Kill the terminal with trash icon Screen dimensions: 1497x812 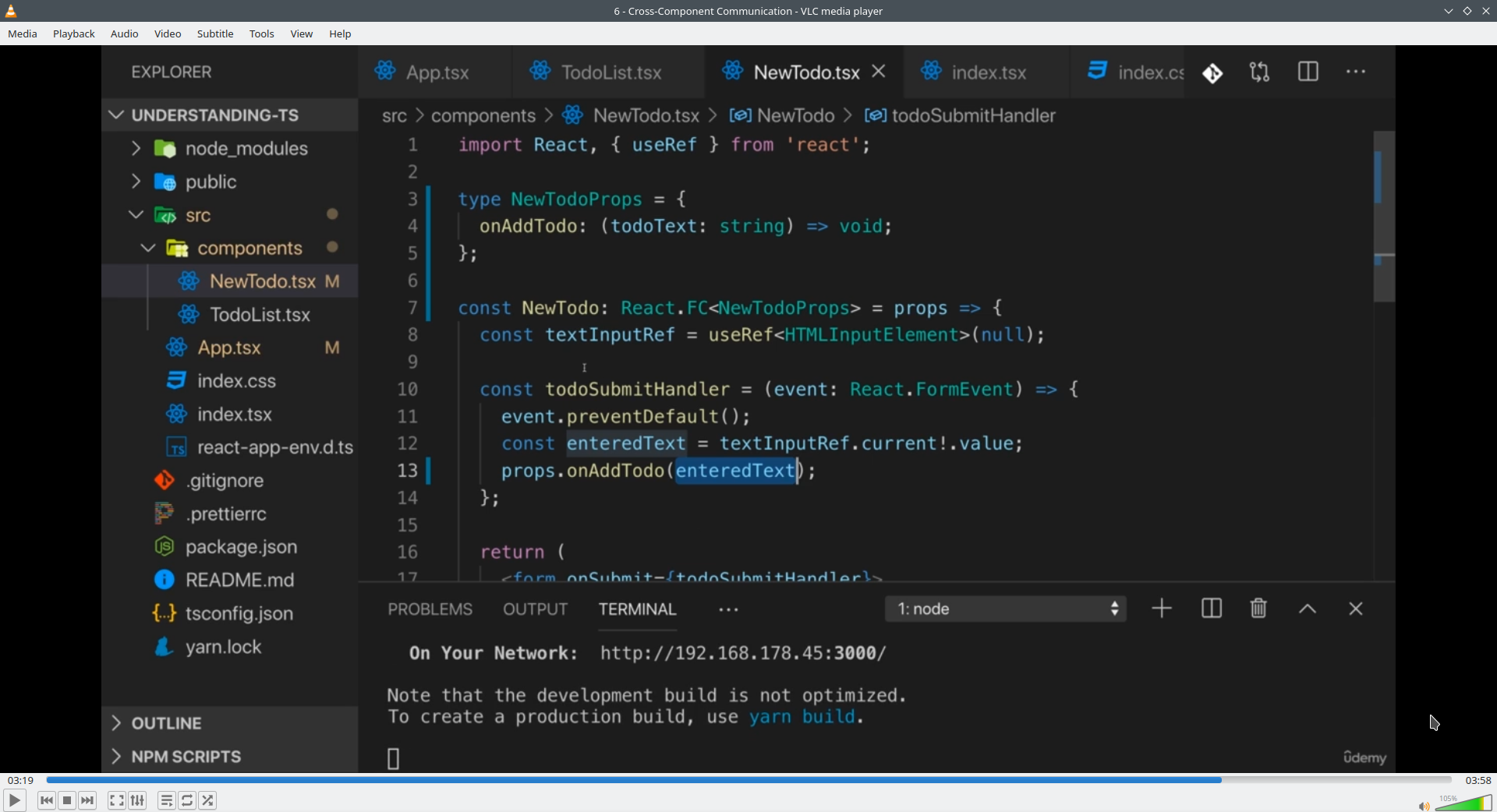tap(1258, 609)
